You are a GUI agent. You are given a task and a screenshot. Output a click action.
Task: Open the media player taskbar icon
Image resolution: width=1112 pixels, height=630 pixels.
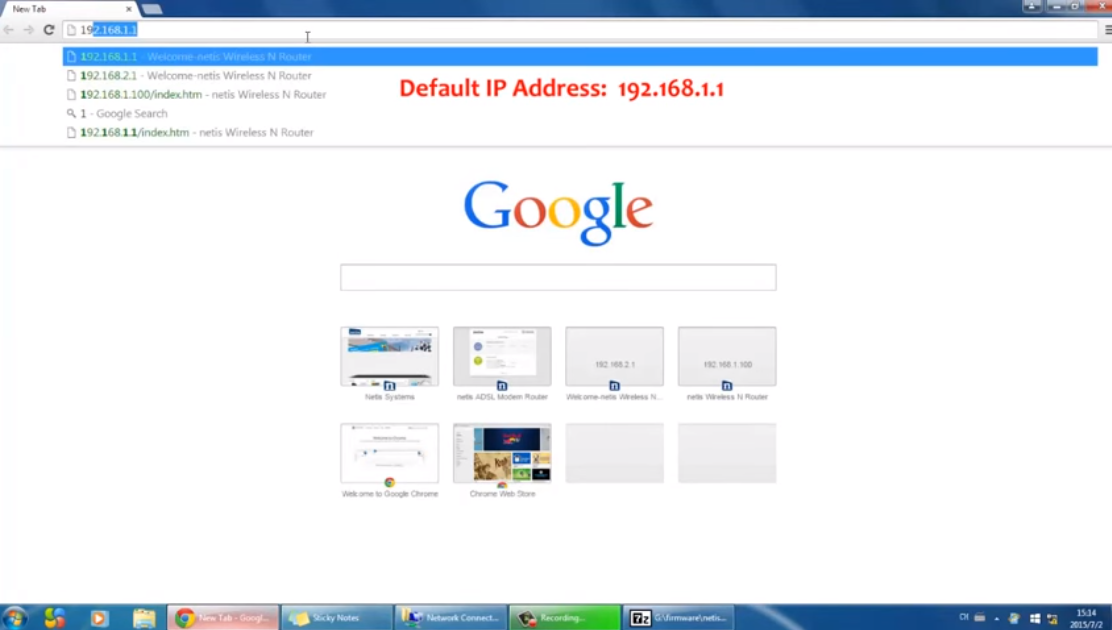click(x=99, y=618)
